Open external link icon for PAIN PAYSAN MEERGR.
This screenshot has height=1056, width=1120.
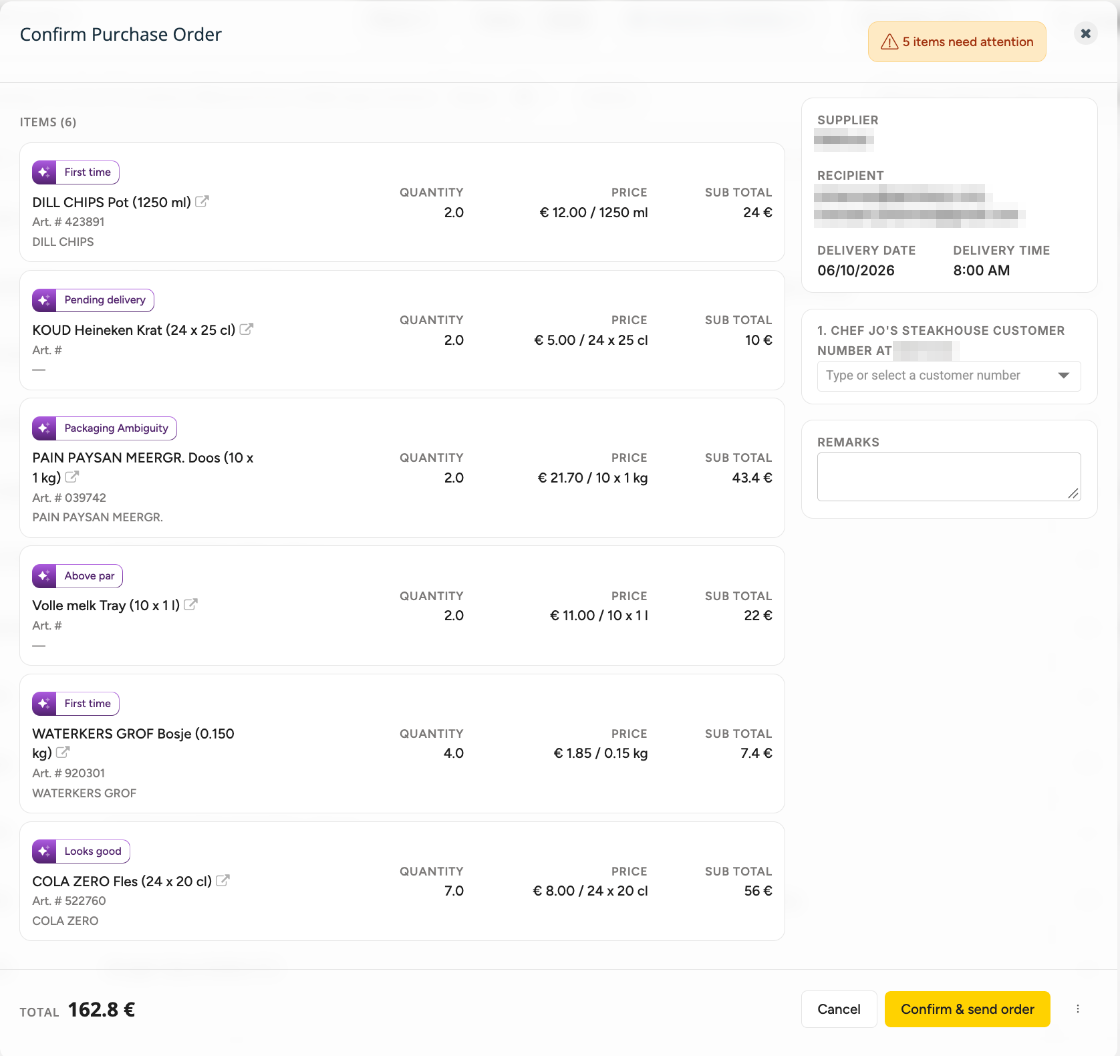coord(72,477)
